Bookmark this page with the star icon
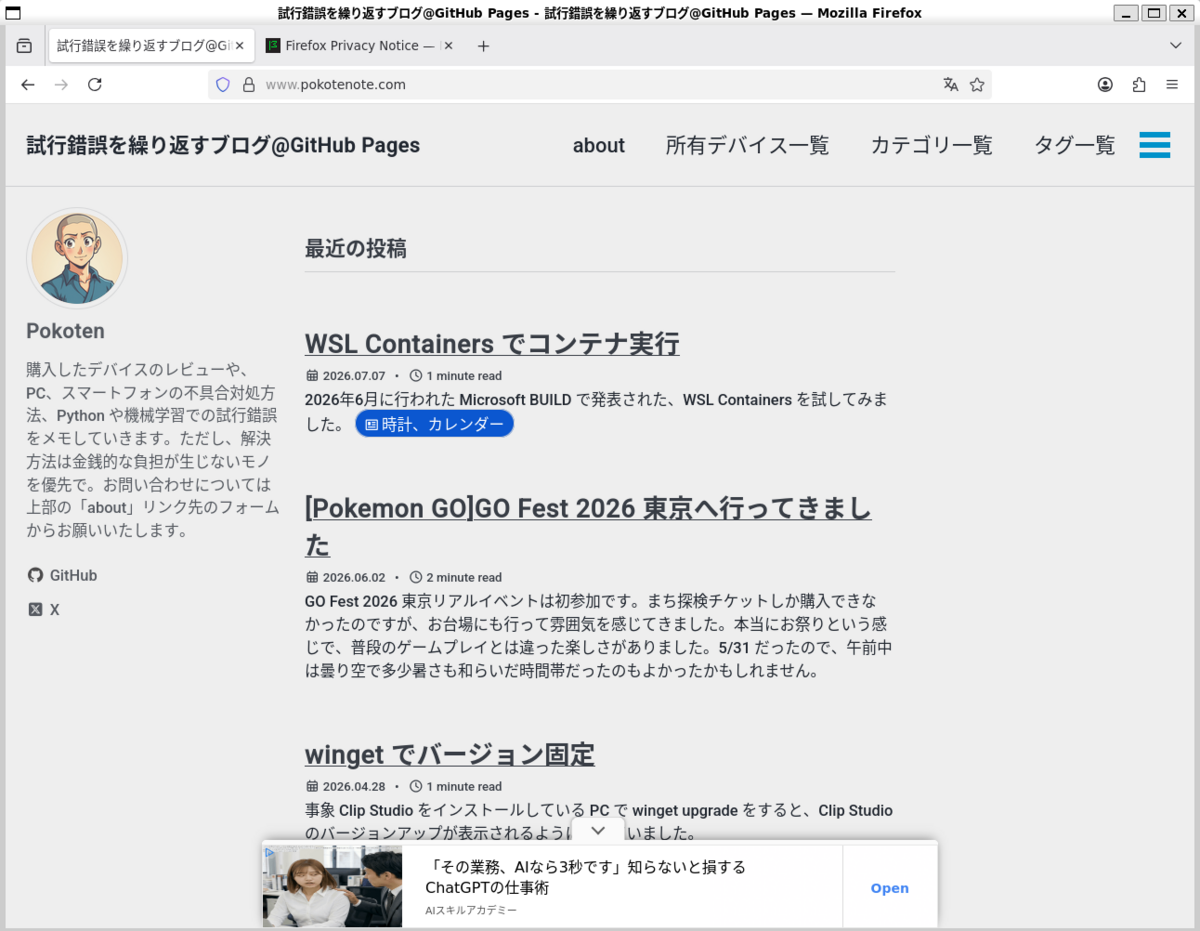This screenshot has width=1200, height=931. [x=977, y=85]
